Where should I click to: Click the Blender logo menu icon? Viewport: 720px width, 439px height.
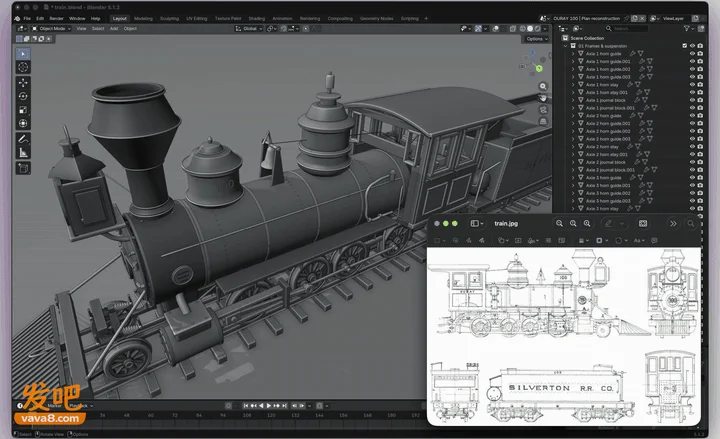coord(17,18)
